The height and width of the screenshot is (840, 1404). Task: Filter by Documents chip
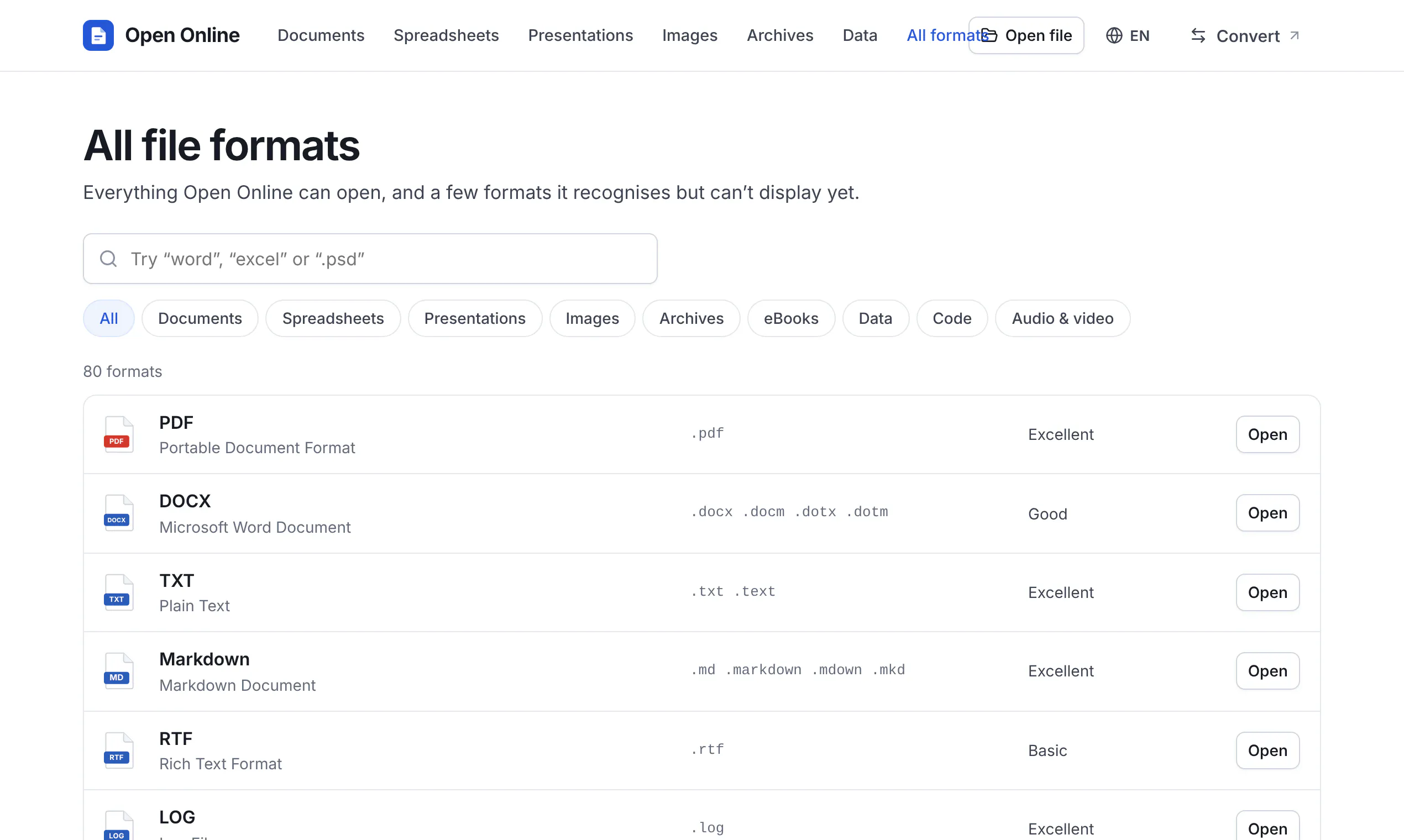click(200, 318)
